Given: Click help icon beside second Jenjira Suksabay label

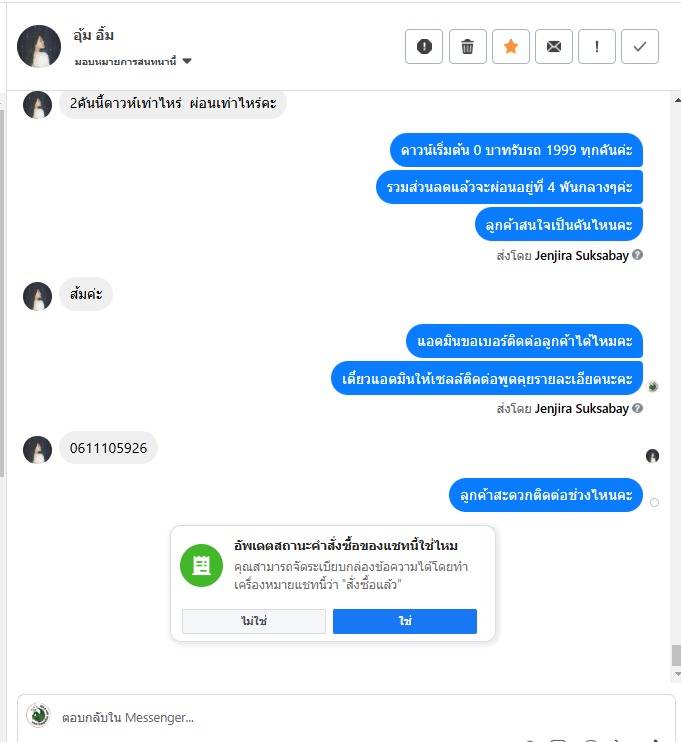Looking at the screenshot, I should (x=637, y=408).
